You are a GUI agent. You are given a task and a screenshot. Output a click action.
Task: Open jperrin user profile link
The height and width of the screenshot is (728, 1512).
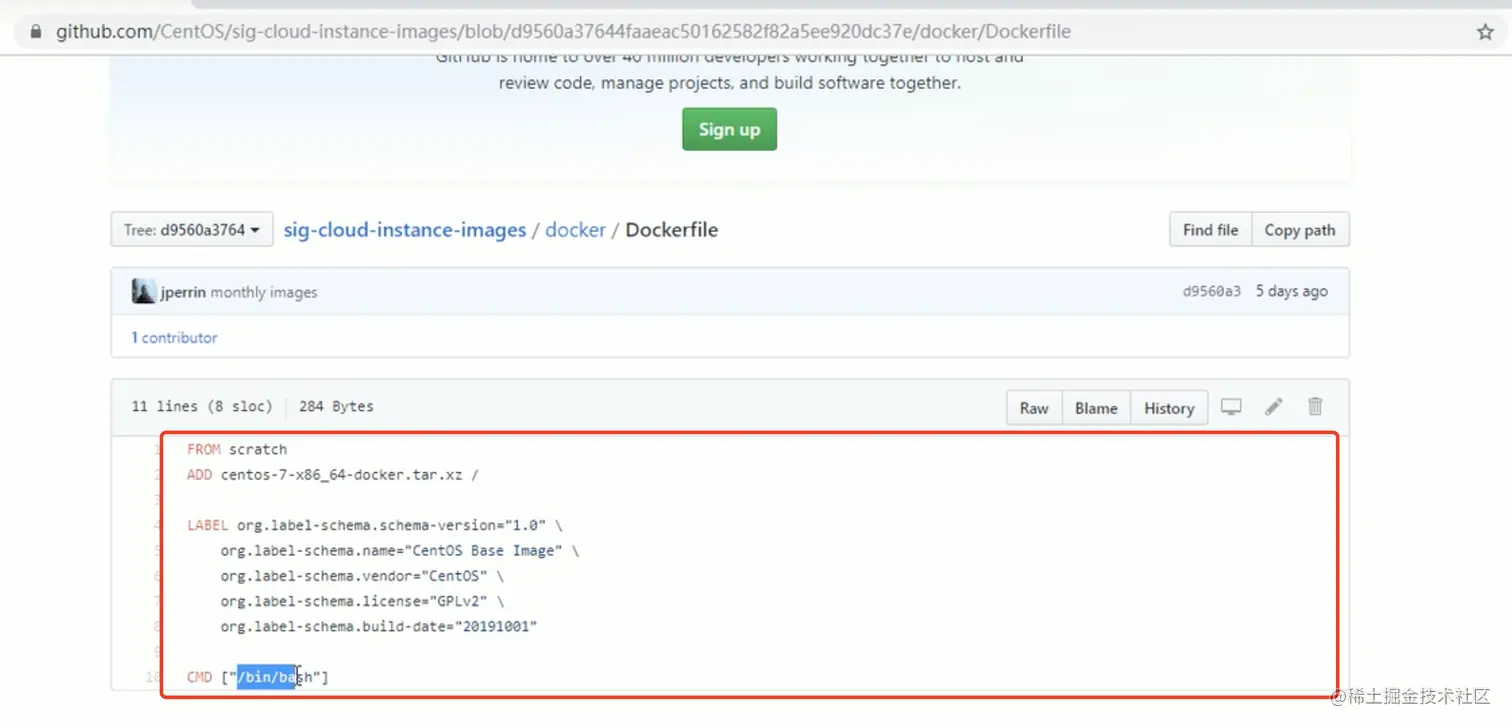click(183, 292)
